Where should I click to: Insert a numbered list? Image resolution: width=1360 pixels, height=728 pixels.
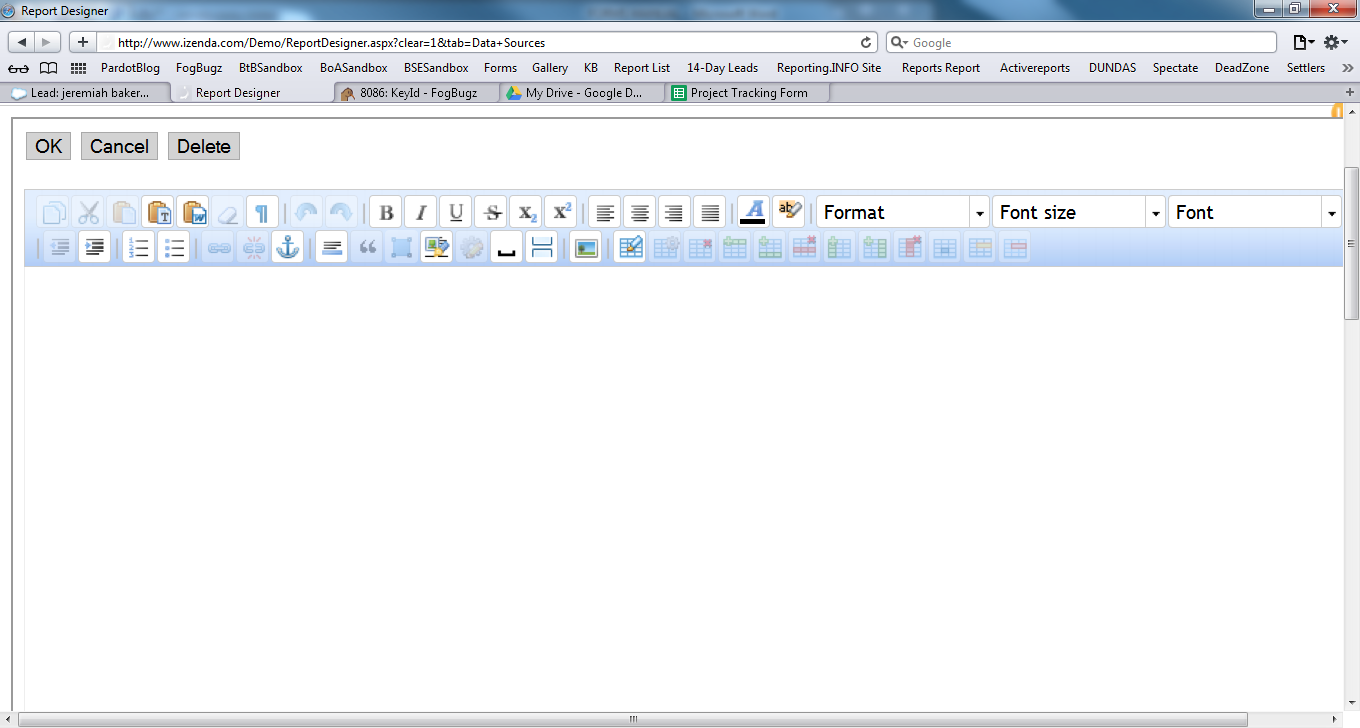point(138,247)
